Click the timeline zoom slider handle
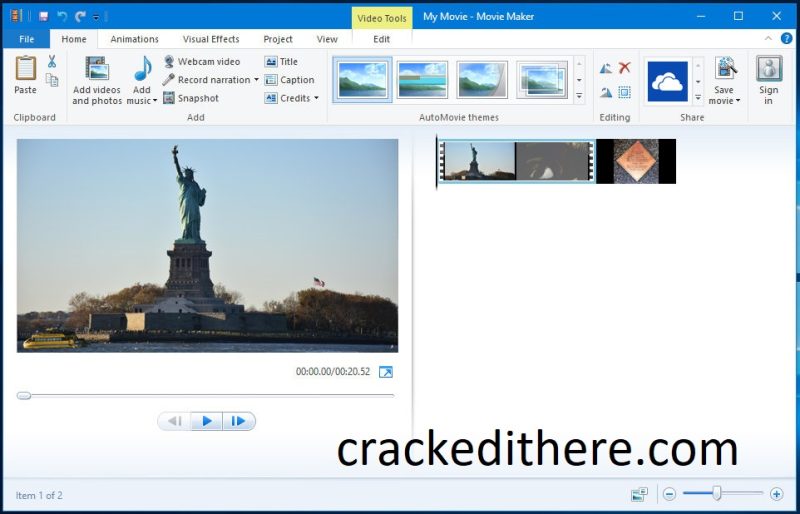The height and width of the screenshot is (514, 800). 717,493
